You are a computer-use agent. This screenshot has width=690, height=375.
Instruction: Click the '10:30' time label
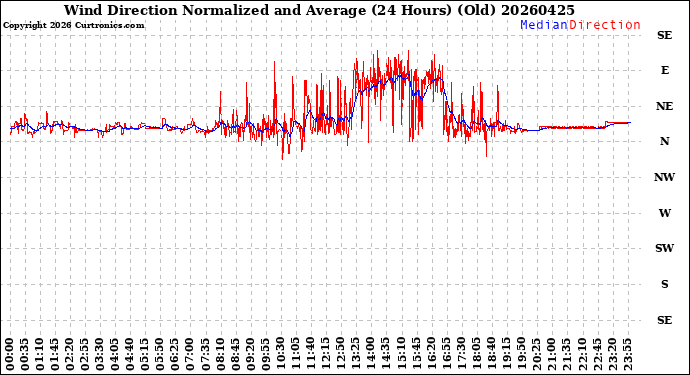280,354
